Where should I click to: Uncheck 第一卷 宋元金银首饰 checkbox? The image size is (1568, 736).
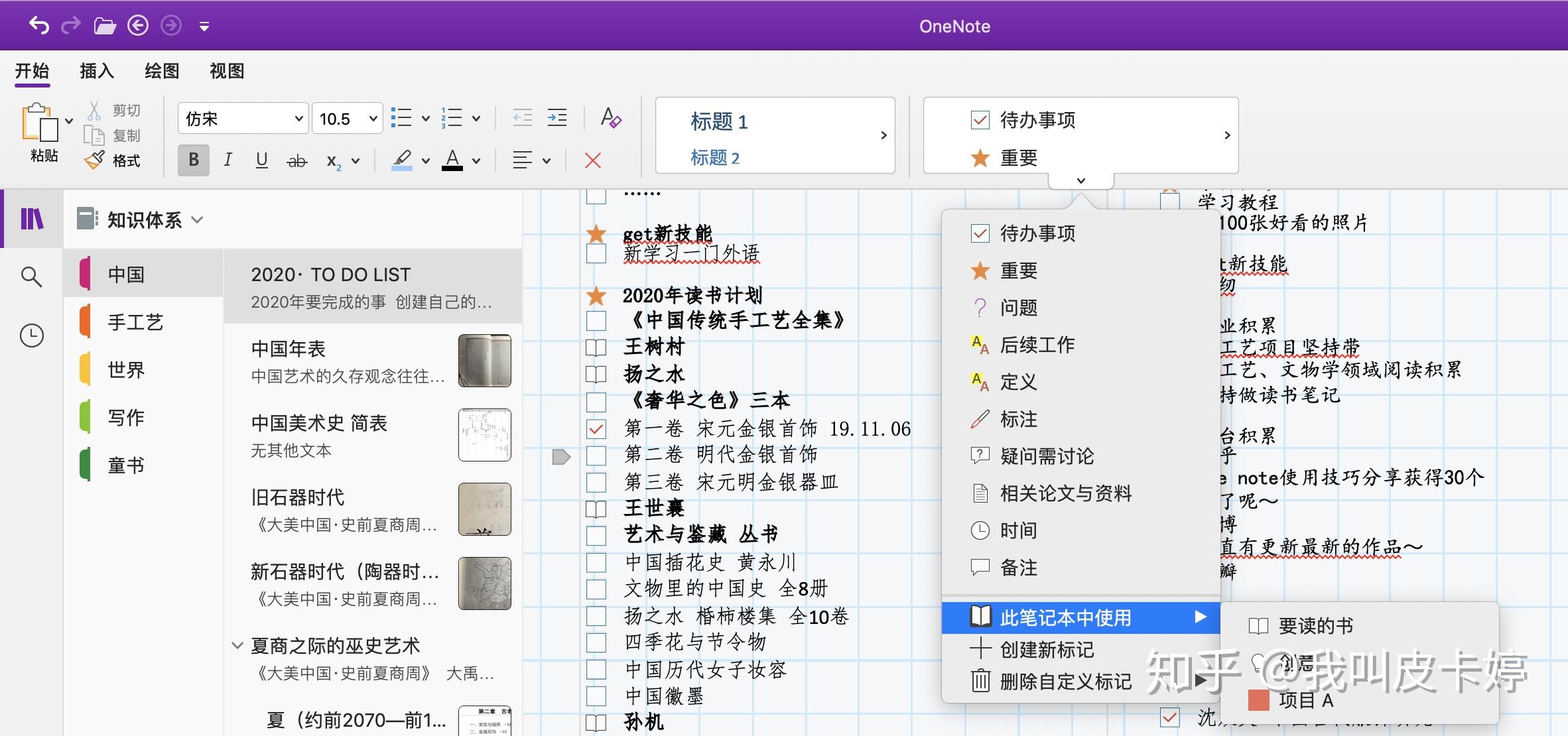(x=596, y=429)
